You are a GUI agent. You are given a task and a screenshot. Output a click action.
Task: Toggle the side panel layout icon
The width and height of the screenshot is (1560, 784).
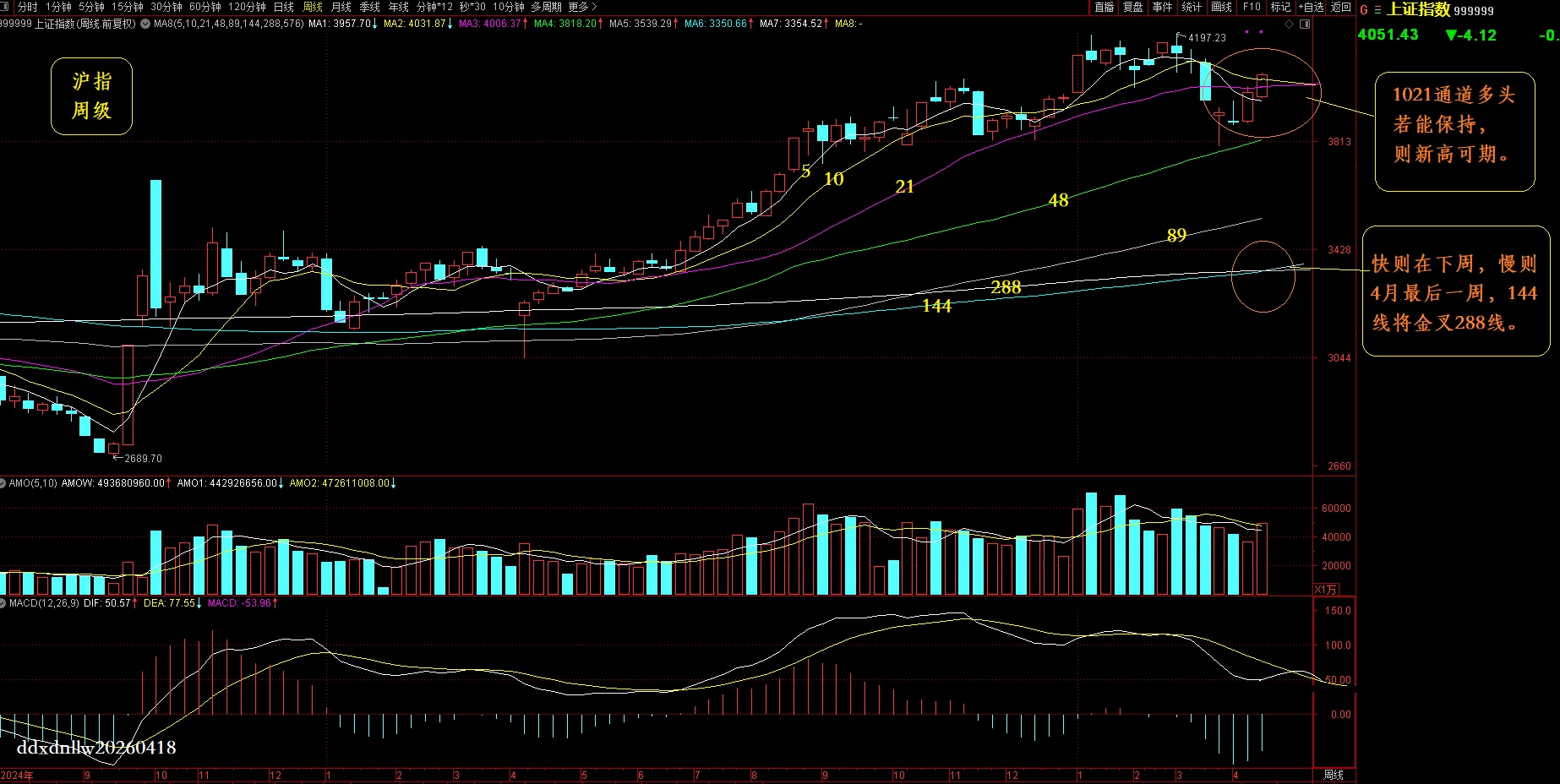click(1305, 24)
